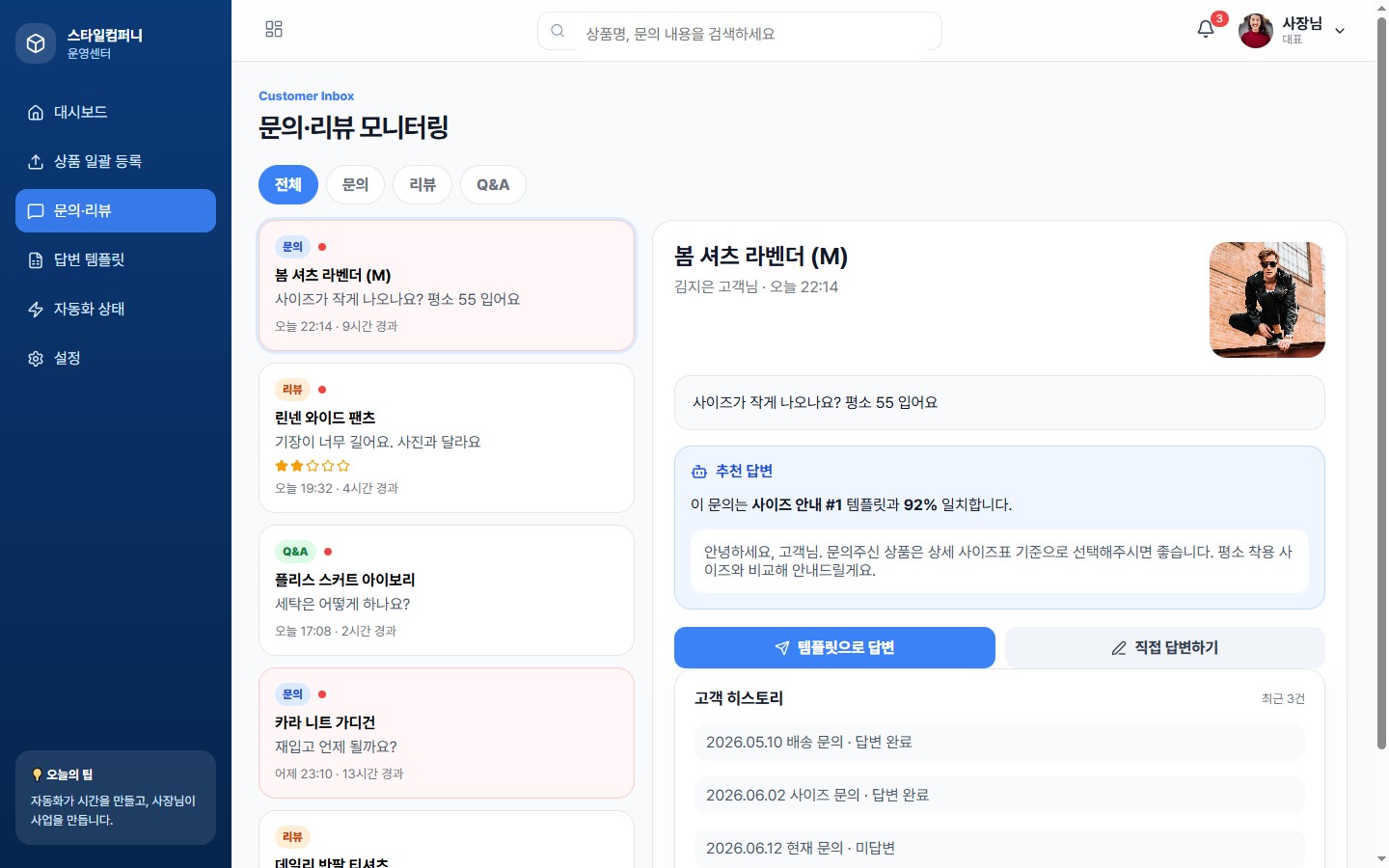Click the Q&A badge on 플리스 스커트 card
The width and height of the screenshot is (1389, 868).
tap(295, 552)
